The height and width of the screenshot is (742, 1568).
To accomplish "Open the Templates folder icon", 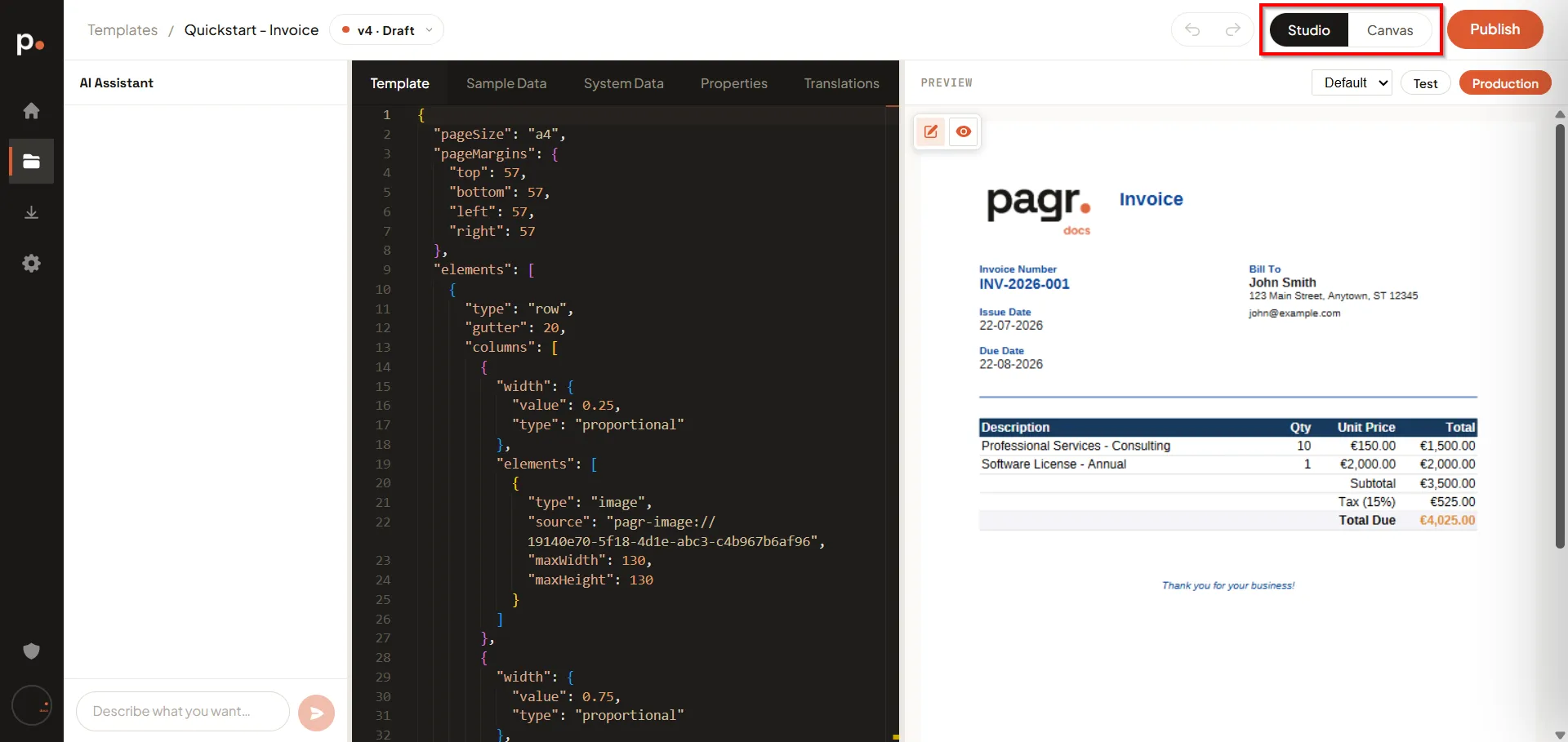I will pos(31,161).
